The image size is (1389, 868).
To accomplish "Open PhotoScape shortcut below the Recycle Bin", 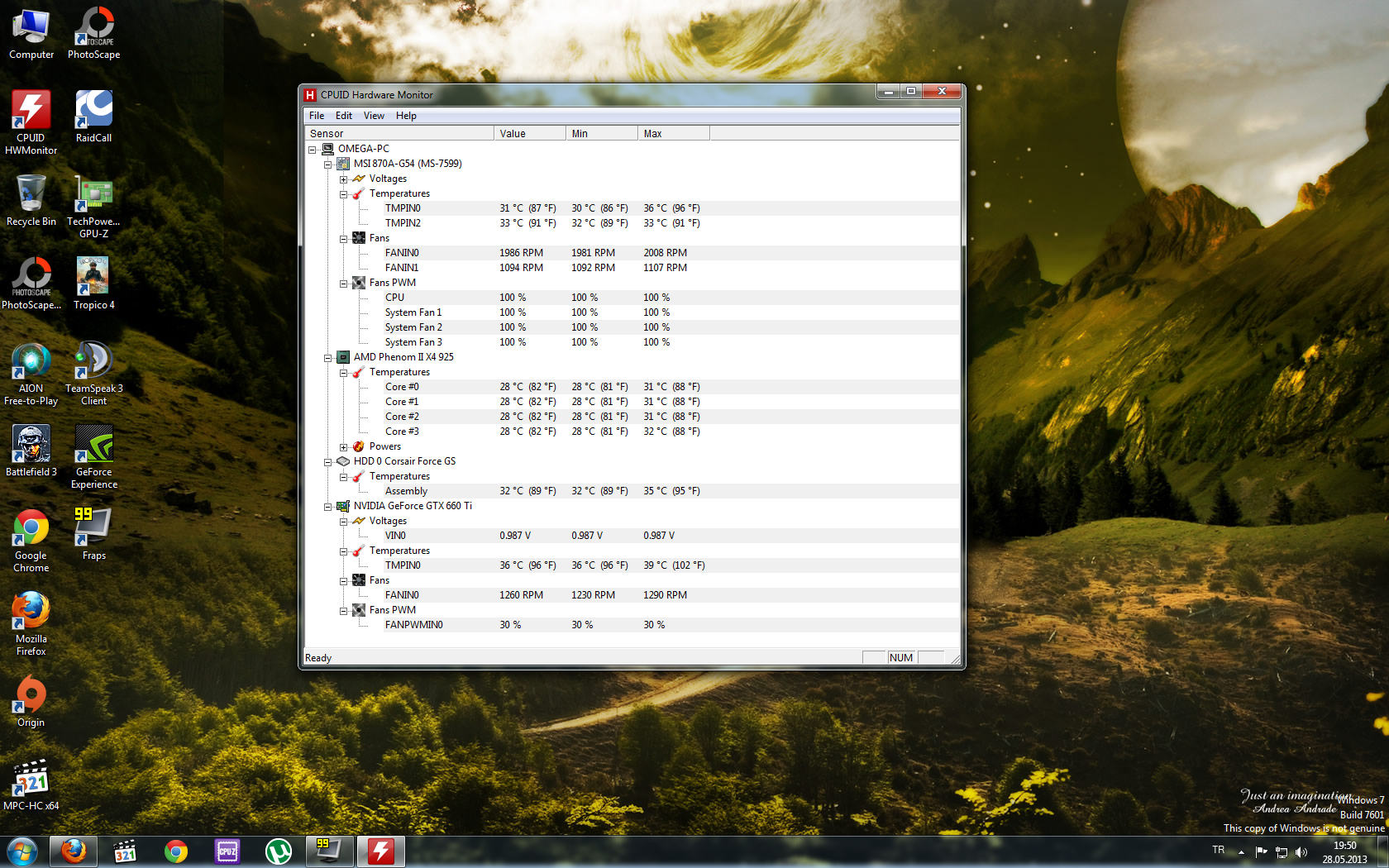I will [x=31, y=284].
